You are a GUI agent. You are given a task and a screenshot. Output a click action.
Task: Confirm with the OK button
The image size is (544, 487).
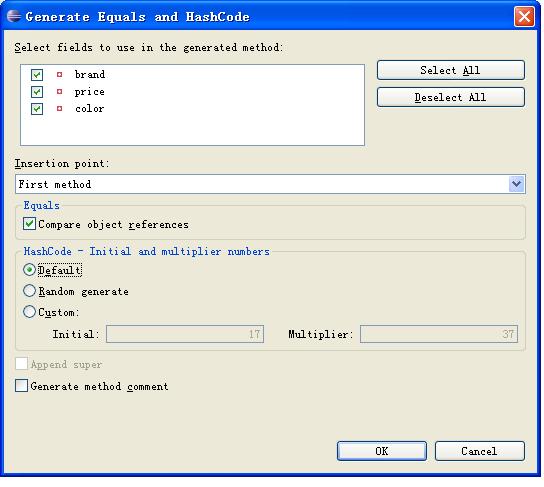click(x=382, y=451)
